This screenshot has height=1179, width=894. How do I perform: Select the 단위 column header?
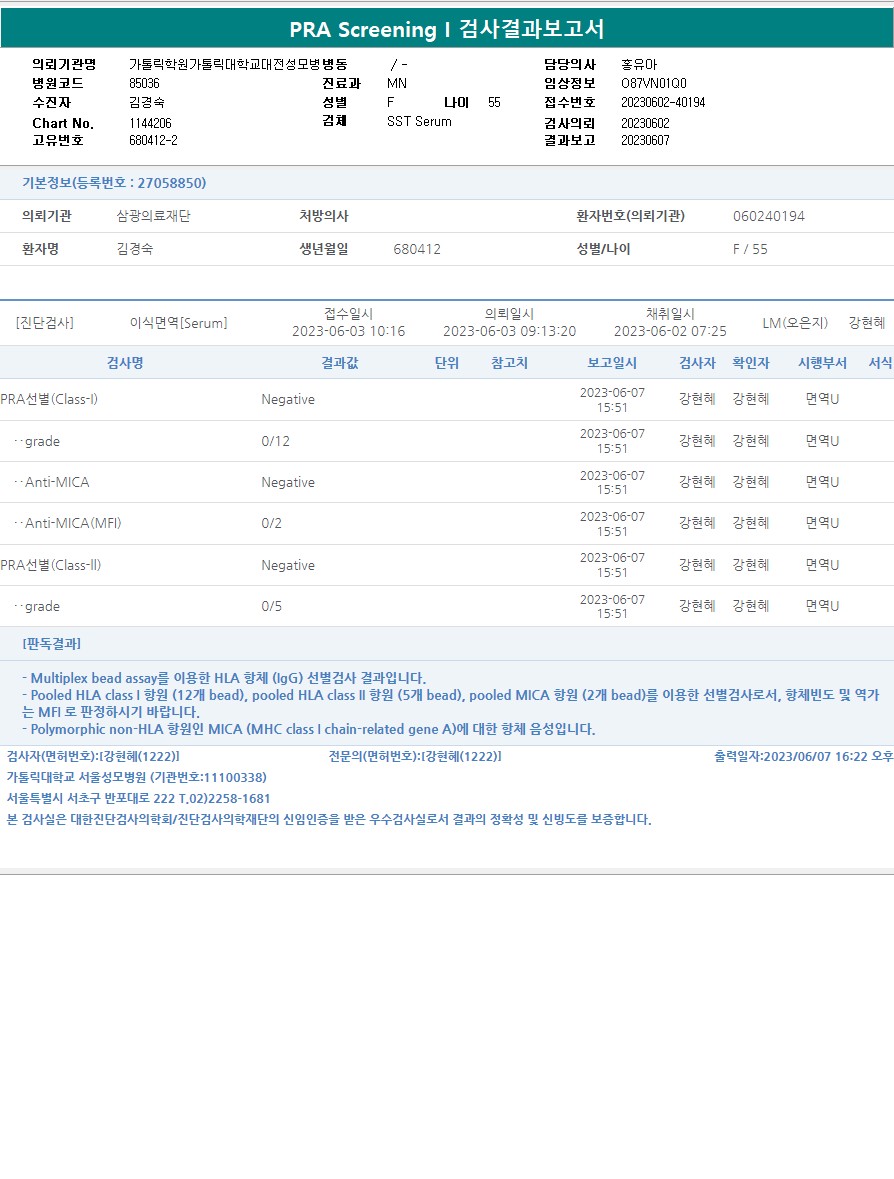click(x=447, y=363)
